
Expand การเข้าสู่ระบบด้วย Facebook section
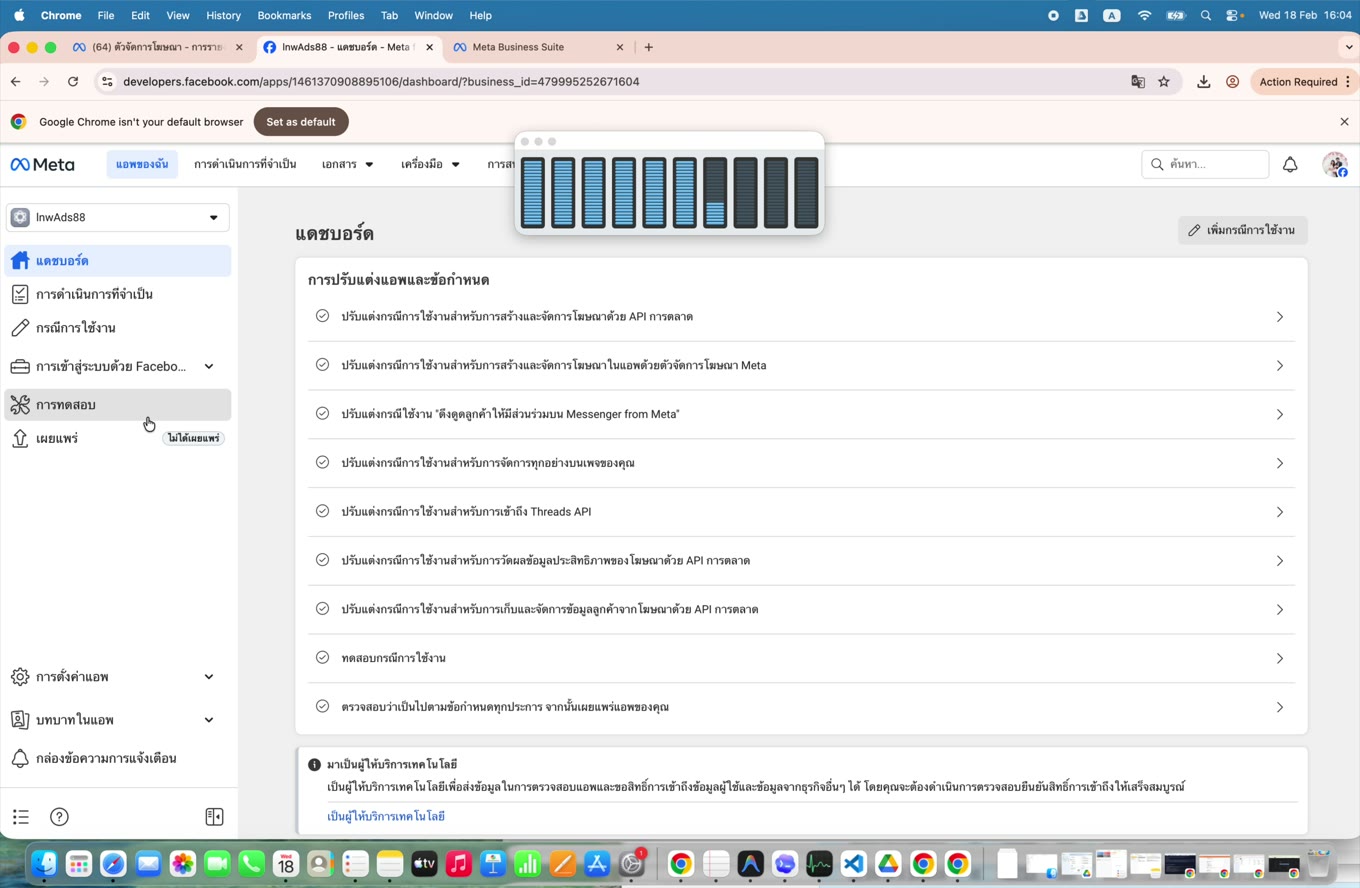tap(209, 367)
